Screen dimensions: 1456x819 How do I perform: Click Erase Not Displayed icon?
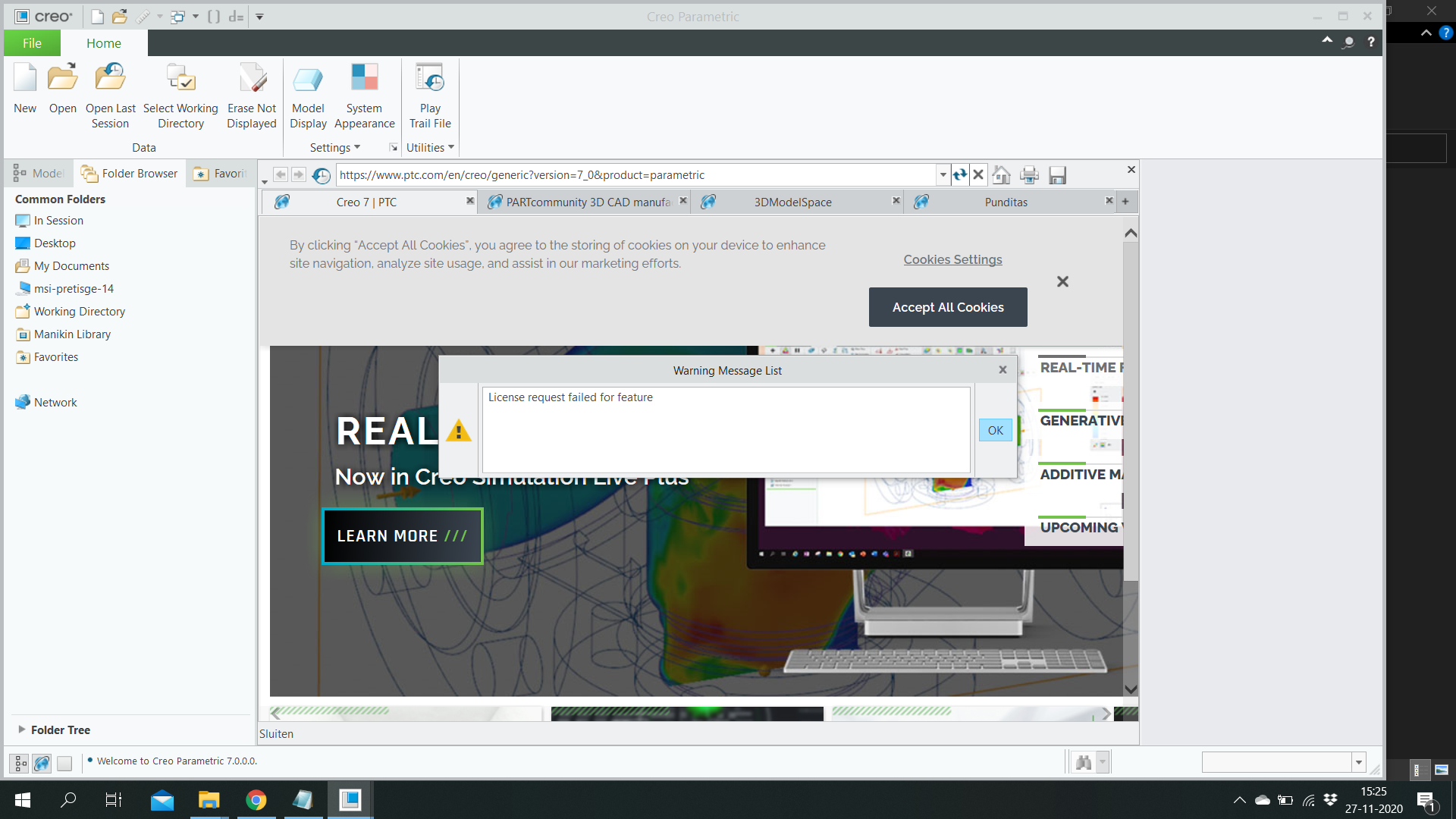[x=252, y=79]
